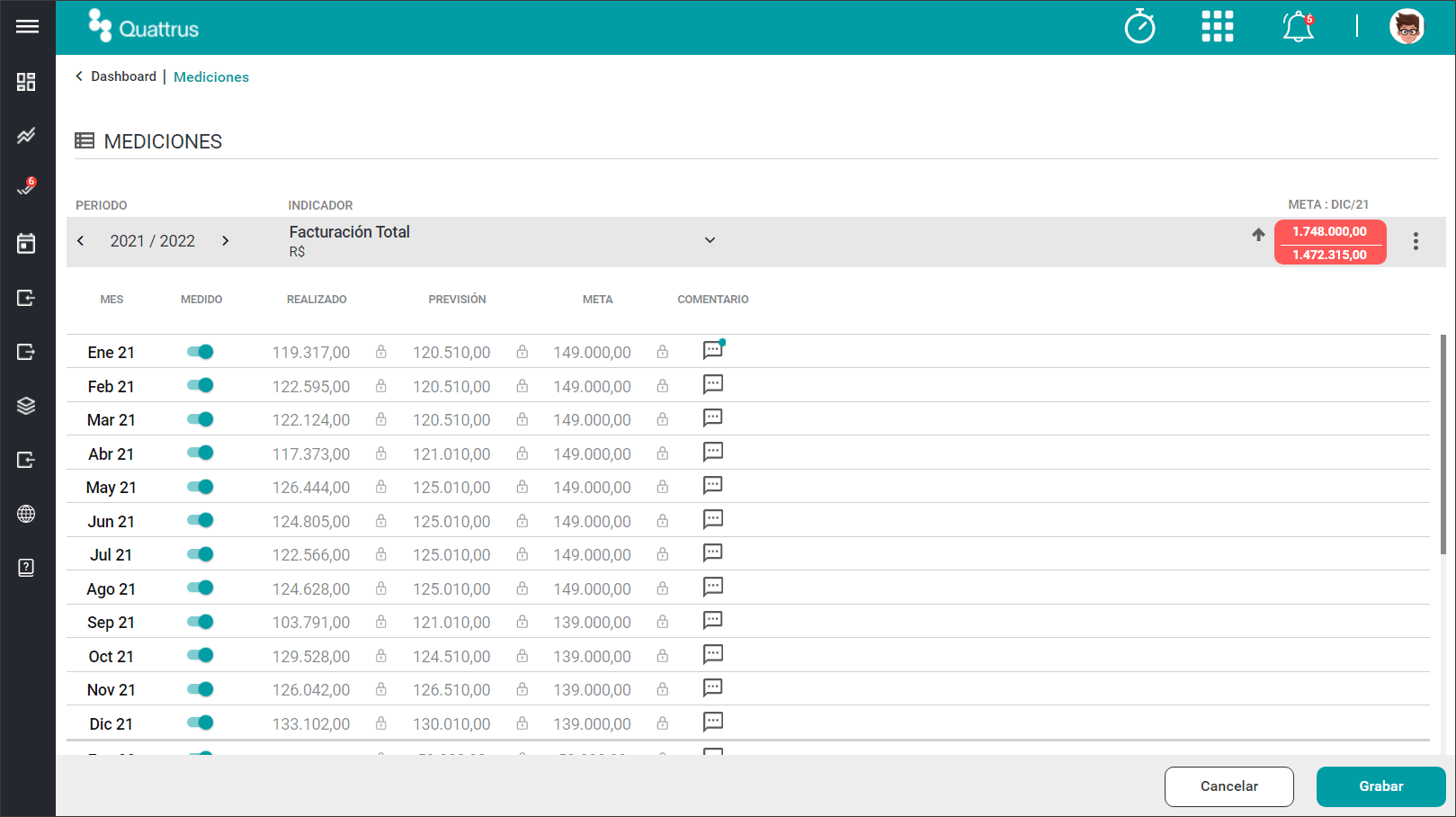Click the Grabar button
1456x817 pixels.
point(1381,786)
